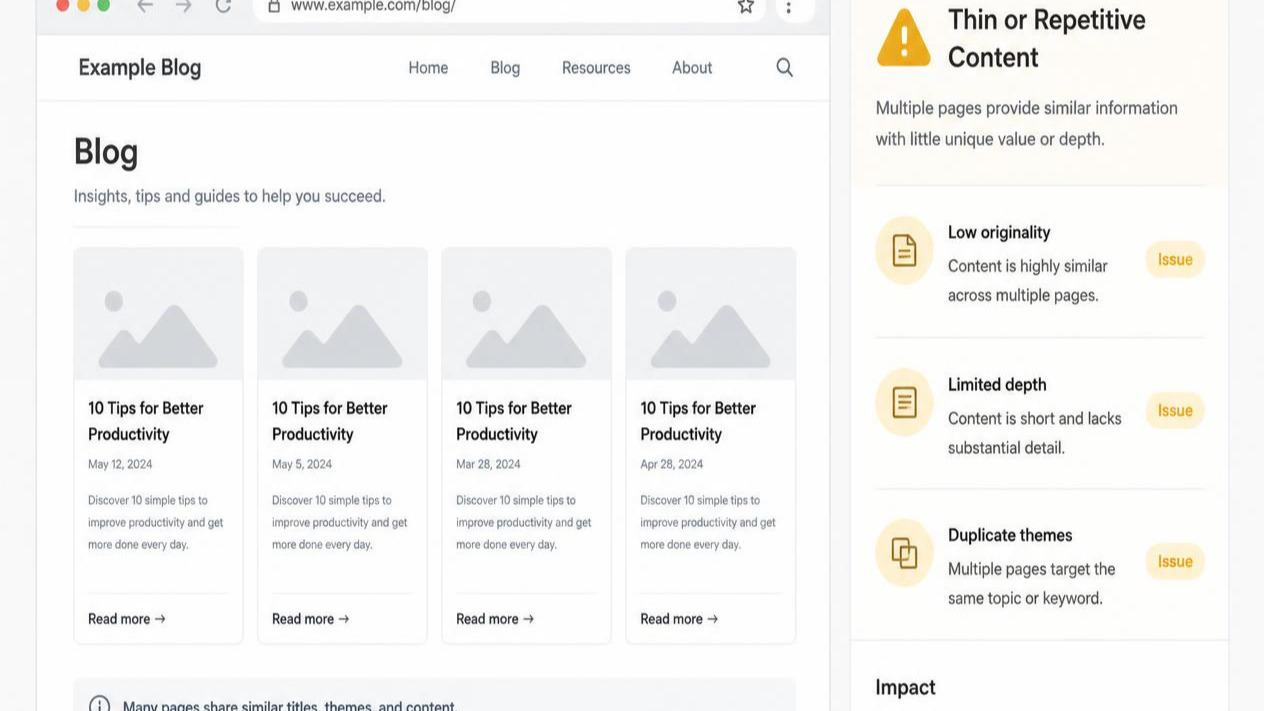Viewport: 1264px width, 711px height.
Task: Open the May 12, 2024 post thumbnail
Action: click(x=158, y=314)
